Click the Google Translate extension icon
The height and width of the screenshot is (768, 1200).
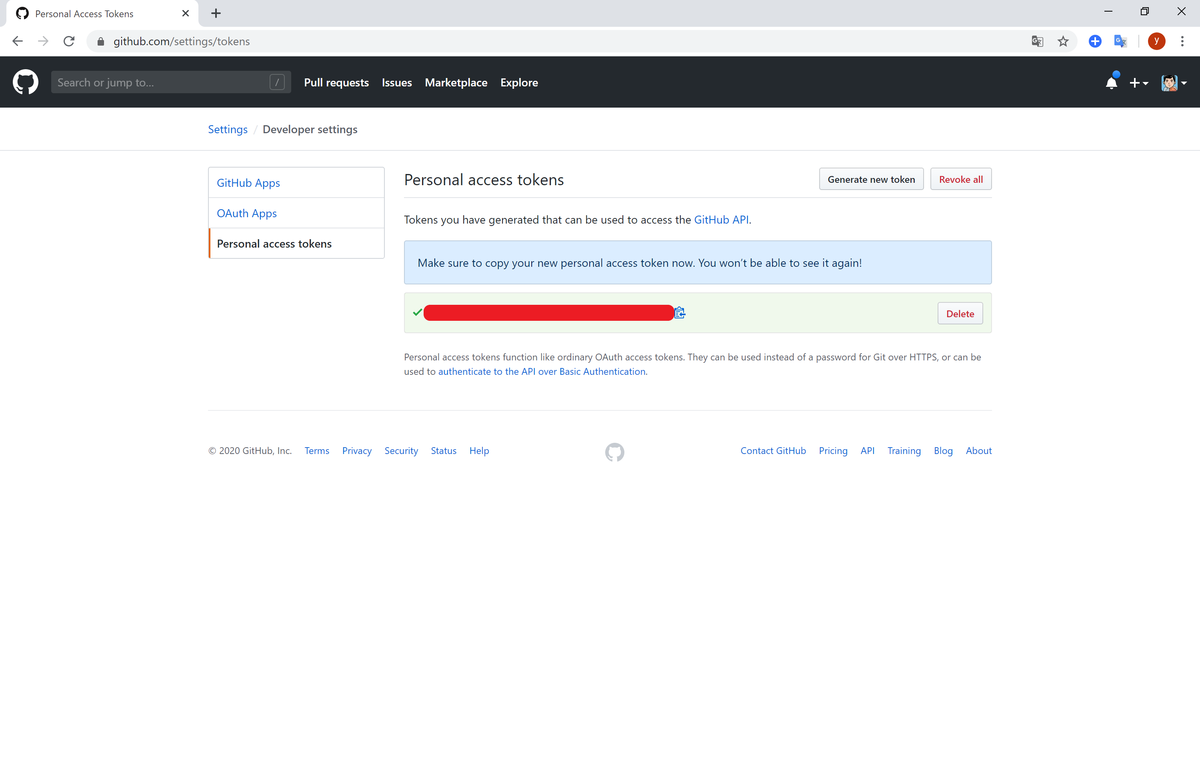coord(1121,41)
